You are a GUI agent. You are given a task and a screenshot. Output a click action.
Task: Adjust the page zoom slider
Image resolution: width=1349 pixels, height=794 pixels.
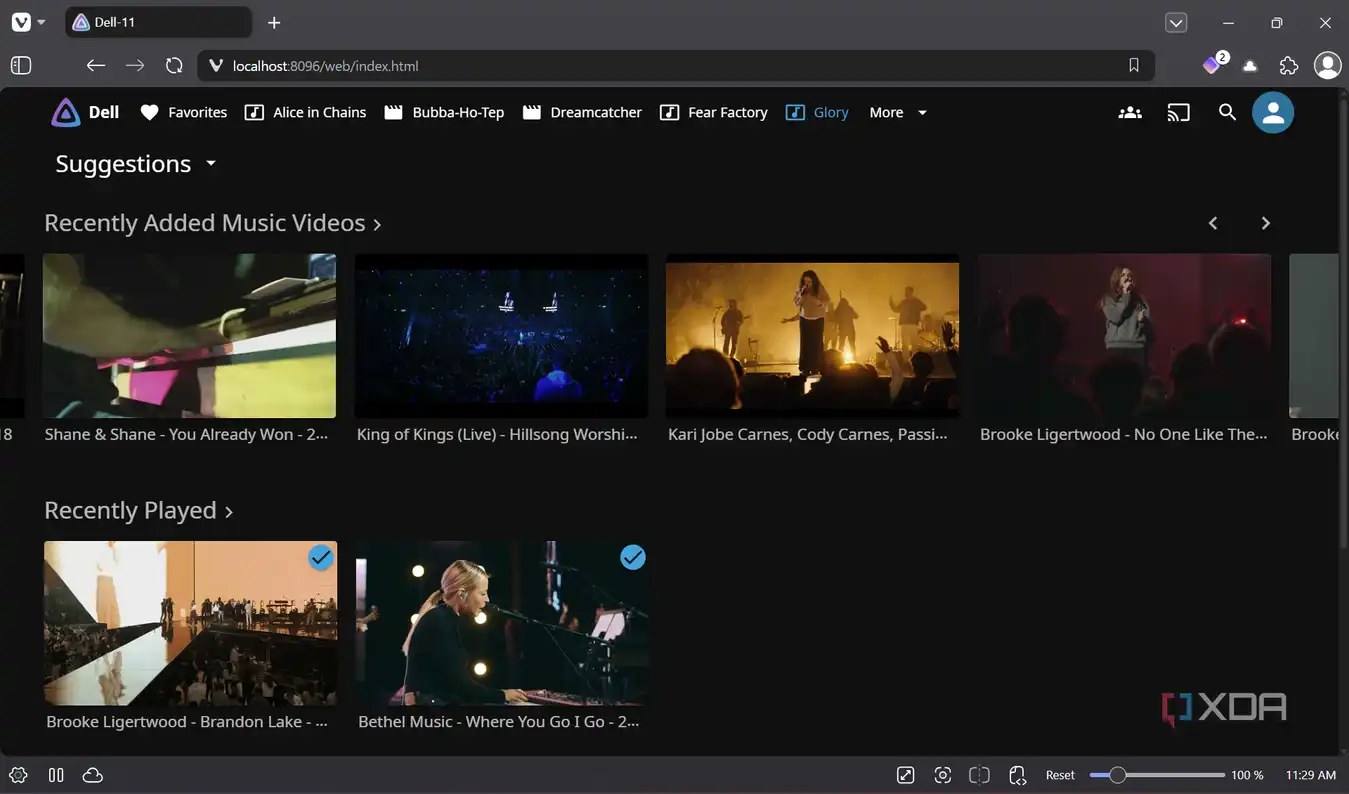[x=1157, y=775]
